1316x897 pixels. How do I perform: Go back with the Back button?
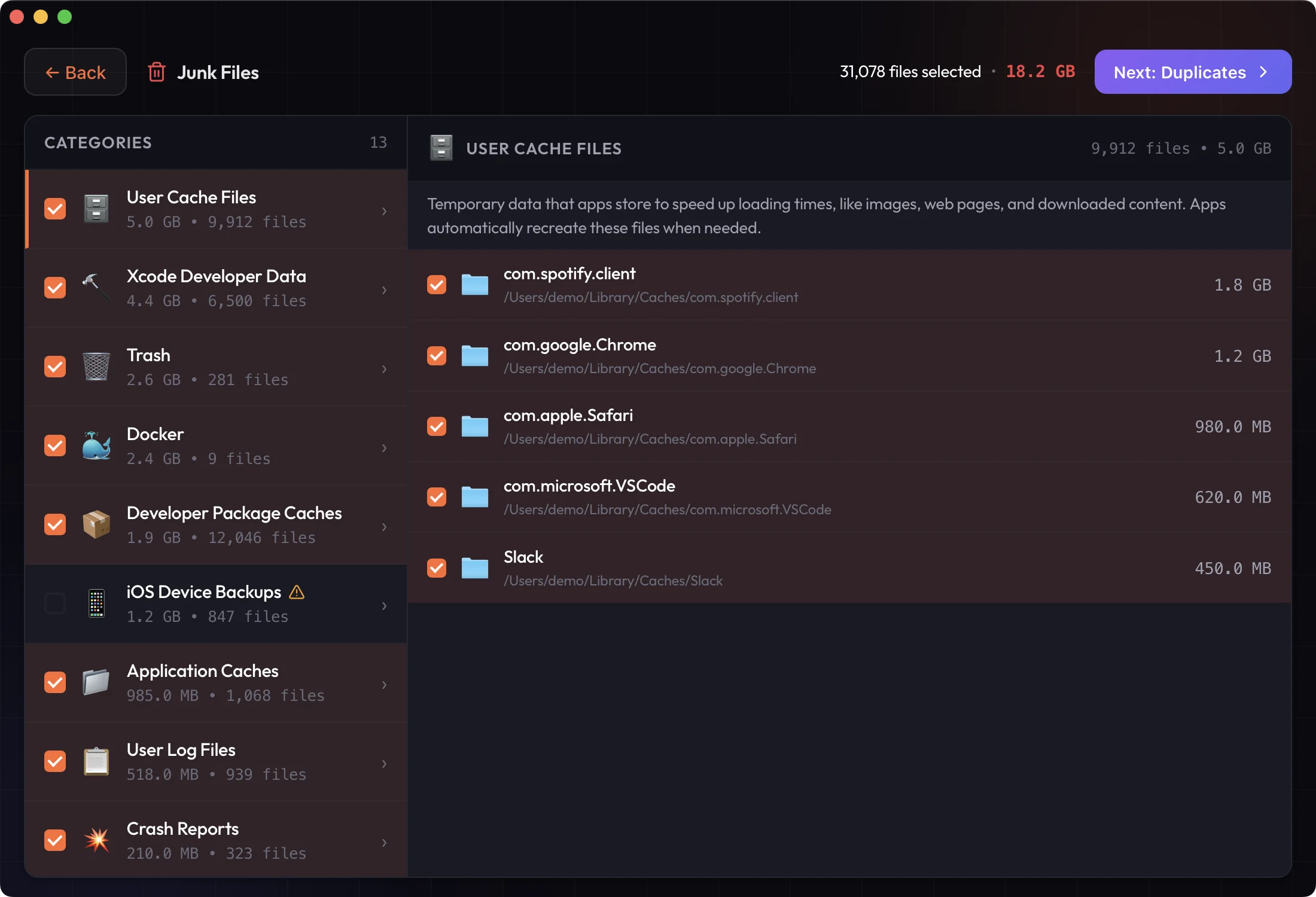(x=75, y=72)
